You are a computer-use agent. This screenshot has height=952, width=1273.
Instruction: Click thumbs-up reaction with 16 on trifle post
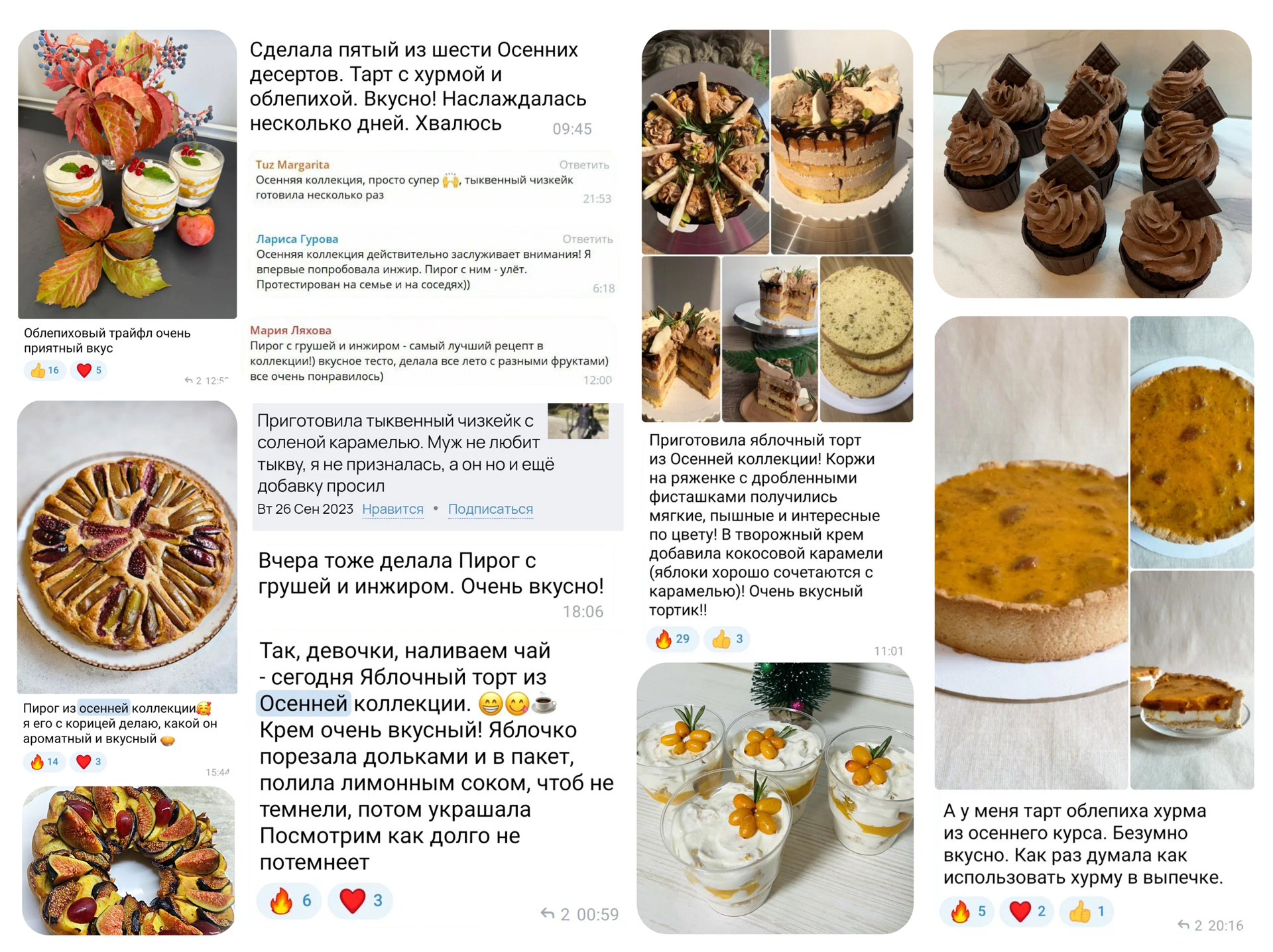45,371
